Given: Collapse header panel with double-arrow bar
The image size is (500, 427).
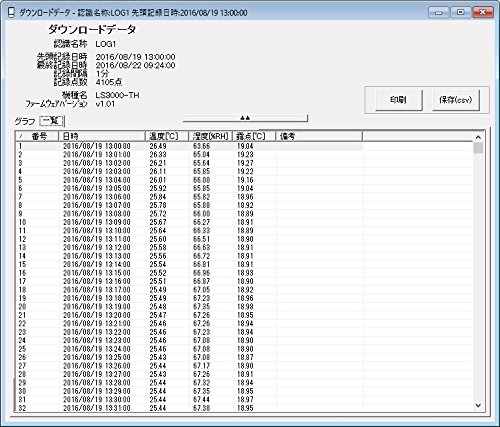Looking at the screenshot, I should click(x=245, y=118).
